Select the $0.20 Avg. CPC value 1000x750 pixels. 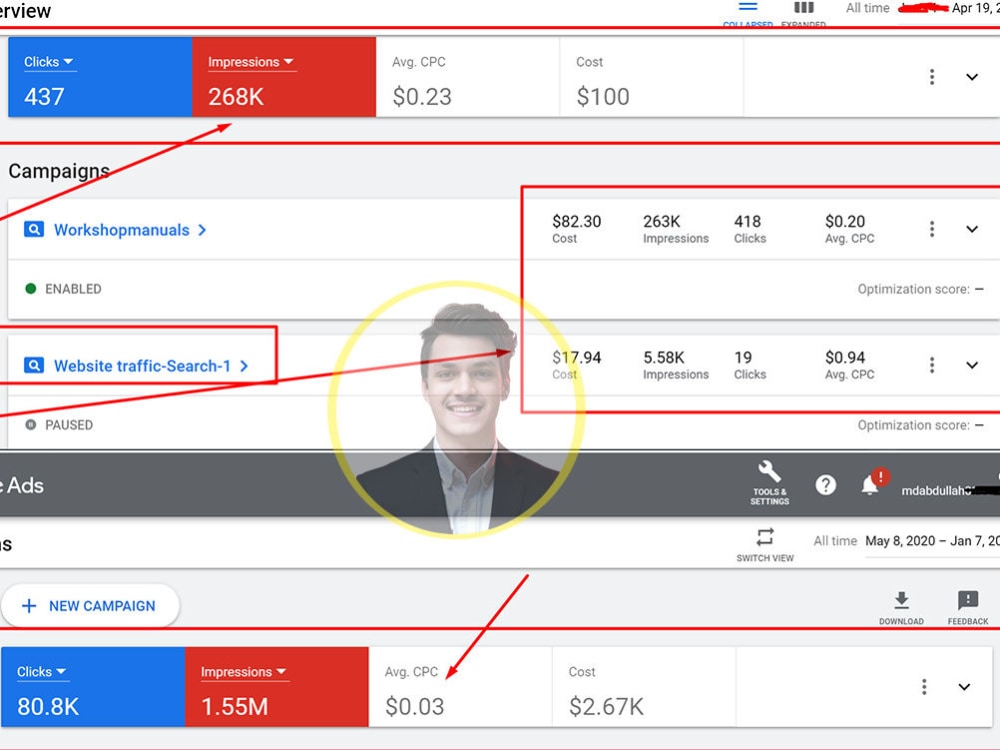pos(845,221)
